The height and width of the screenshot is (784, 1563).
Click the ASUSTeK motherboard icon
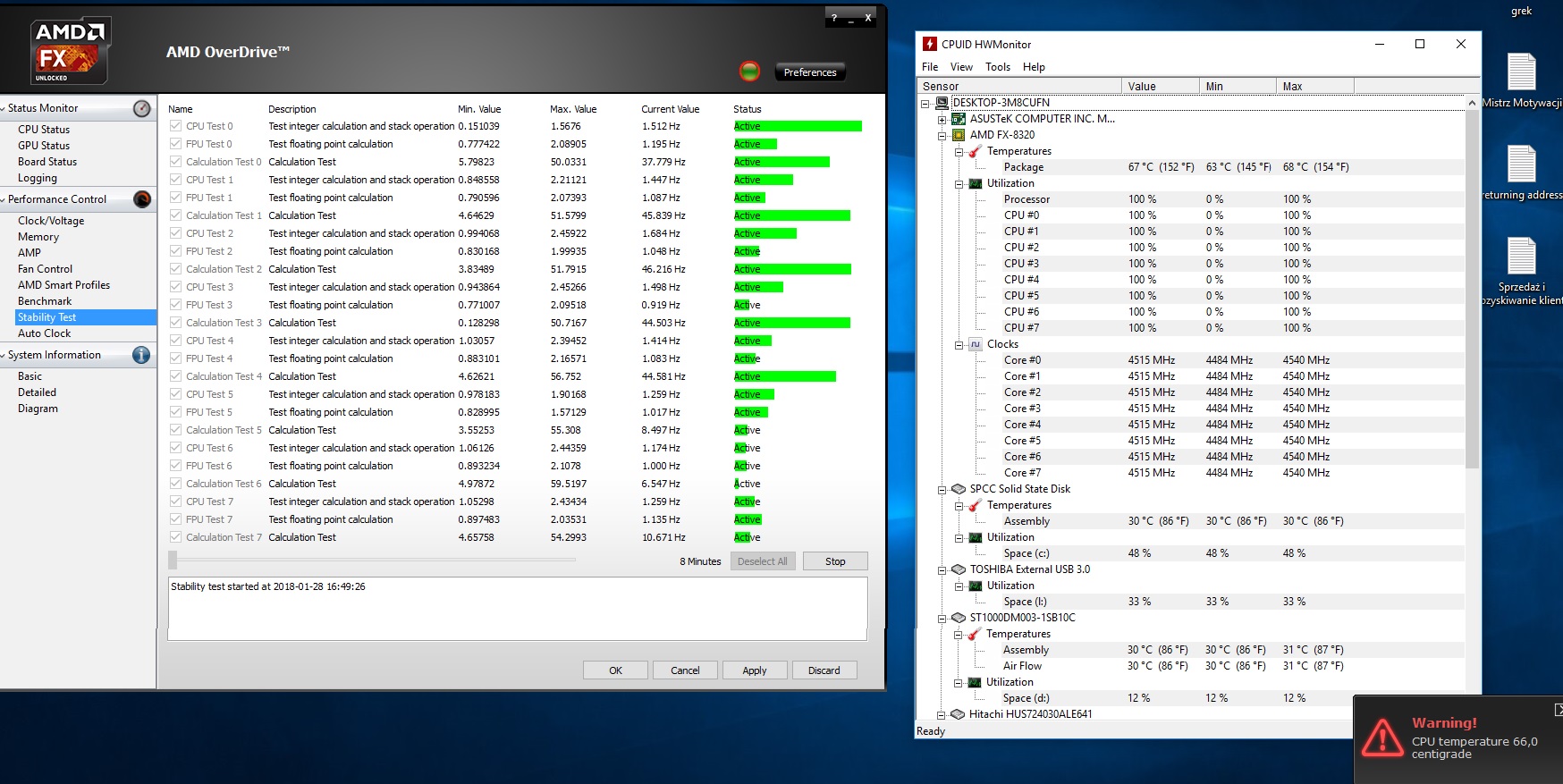pos(959,119)
